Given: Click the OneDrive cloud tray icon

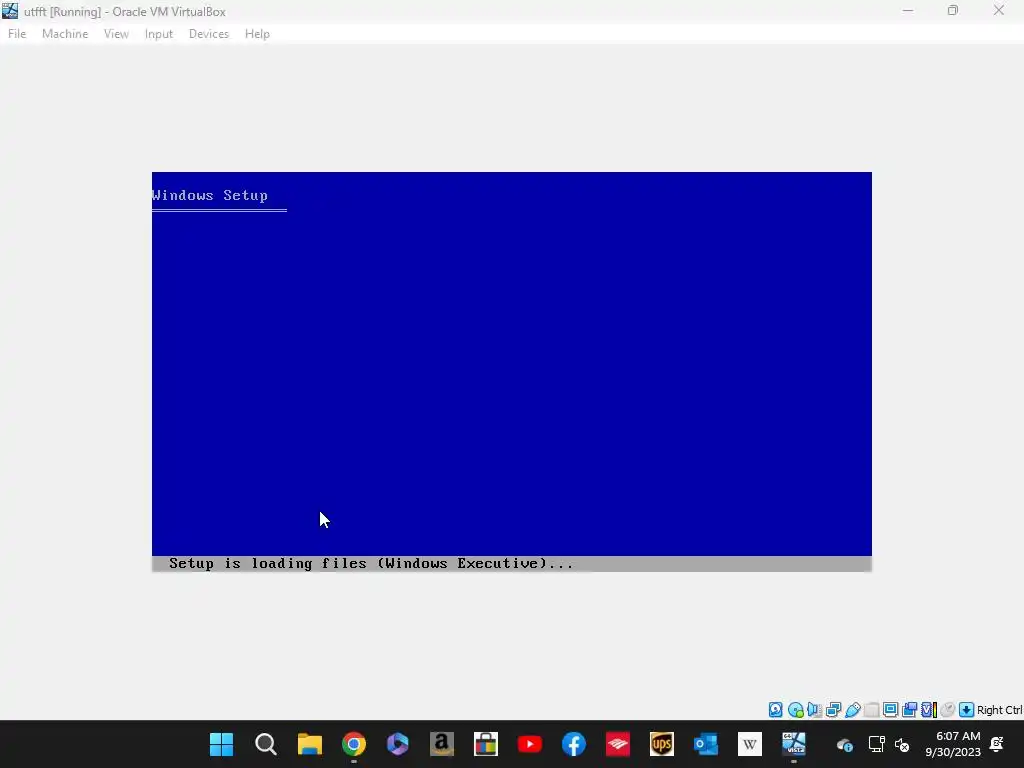Looking at the screenshot, I should [x=844, y=744].
